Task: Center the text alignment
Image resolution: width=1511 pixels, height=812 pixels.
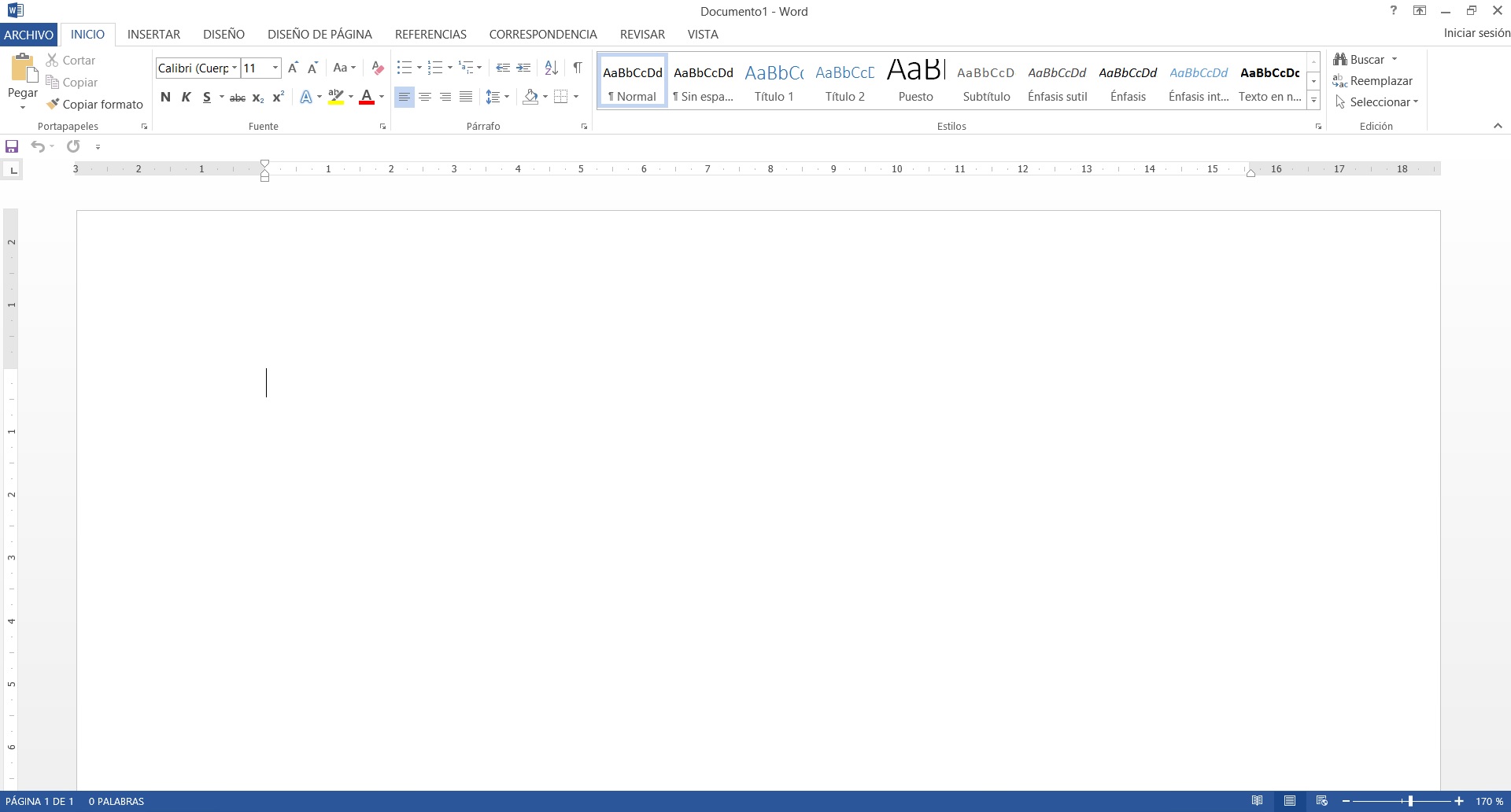Action: [425, 97]
